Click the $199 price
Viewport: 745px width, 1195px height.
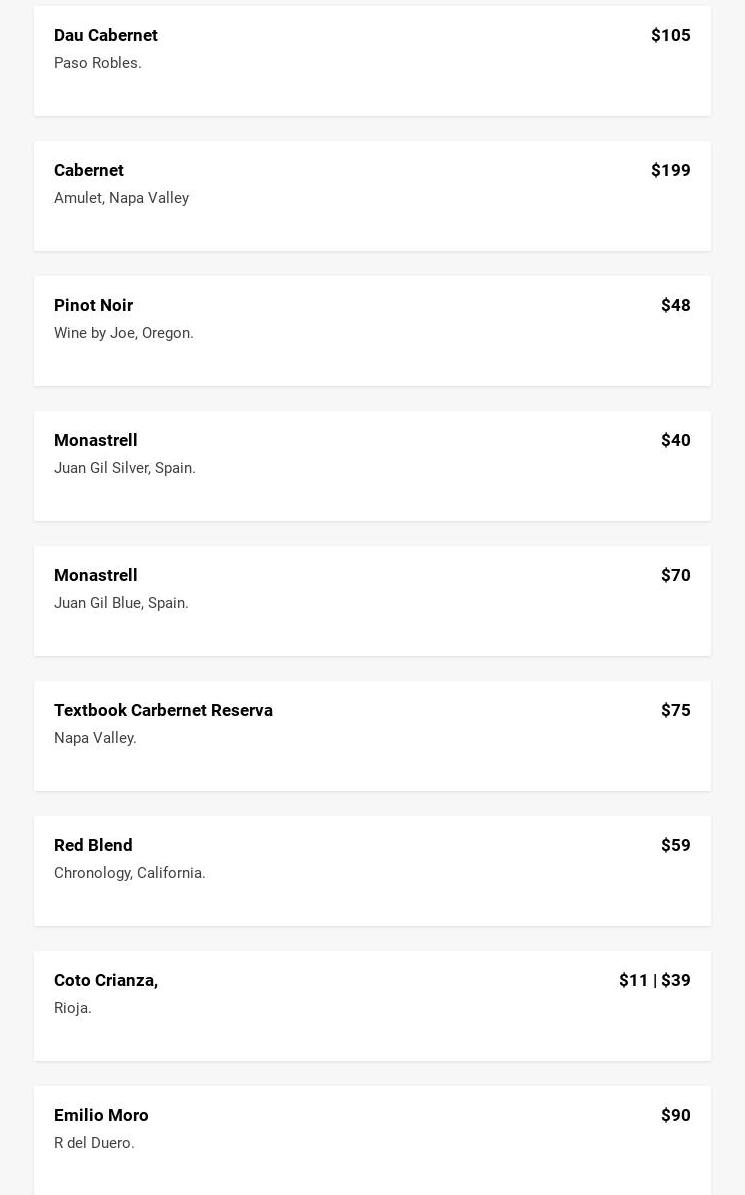670,170
